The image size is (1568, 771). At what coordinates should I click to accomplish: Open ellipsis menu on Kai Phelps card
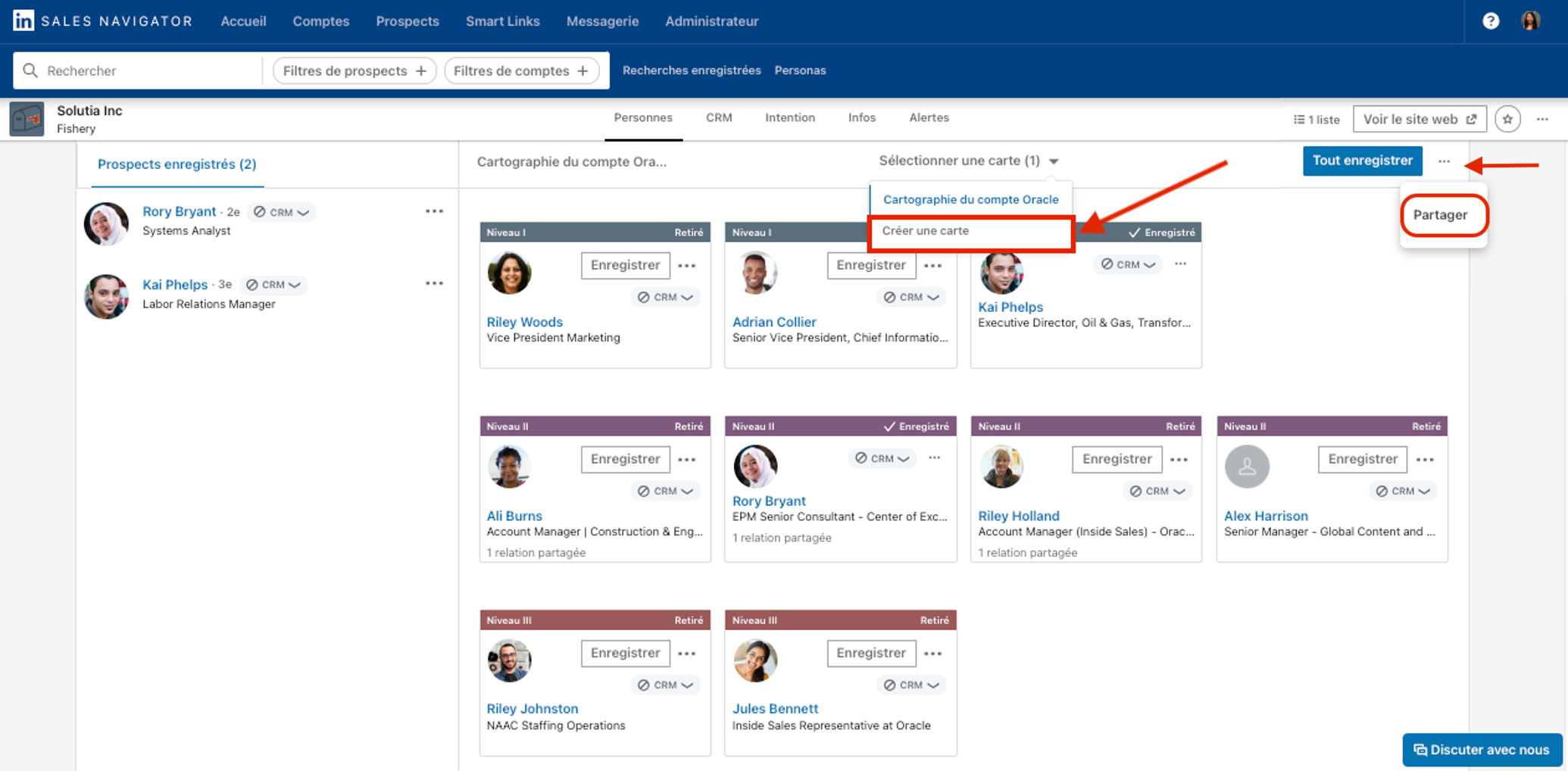click(1180, 264)
